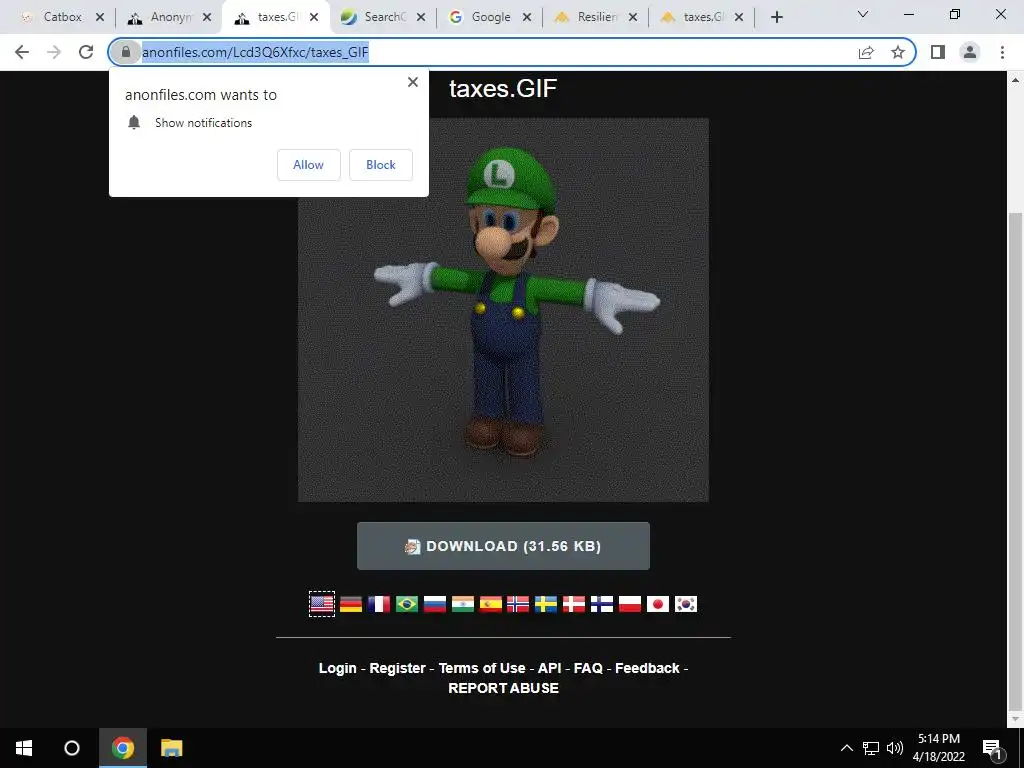Open the browser side panel
Viewport: 1024px width, 768px height.
click(938, 52)
